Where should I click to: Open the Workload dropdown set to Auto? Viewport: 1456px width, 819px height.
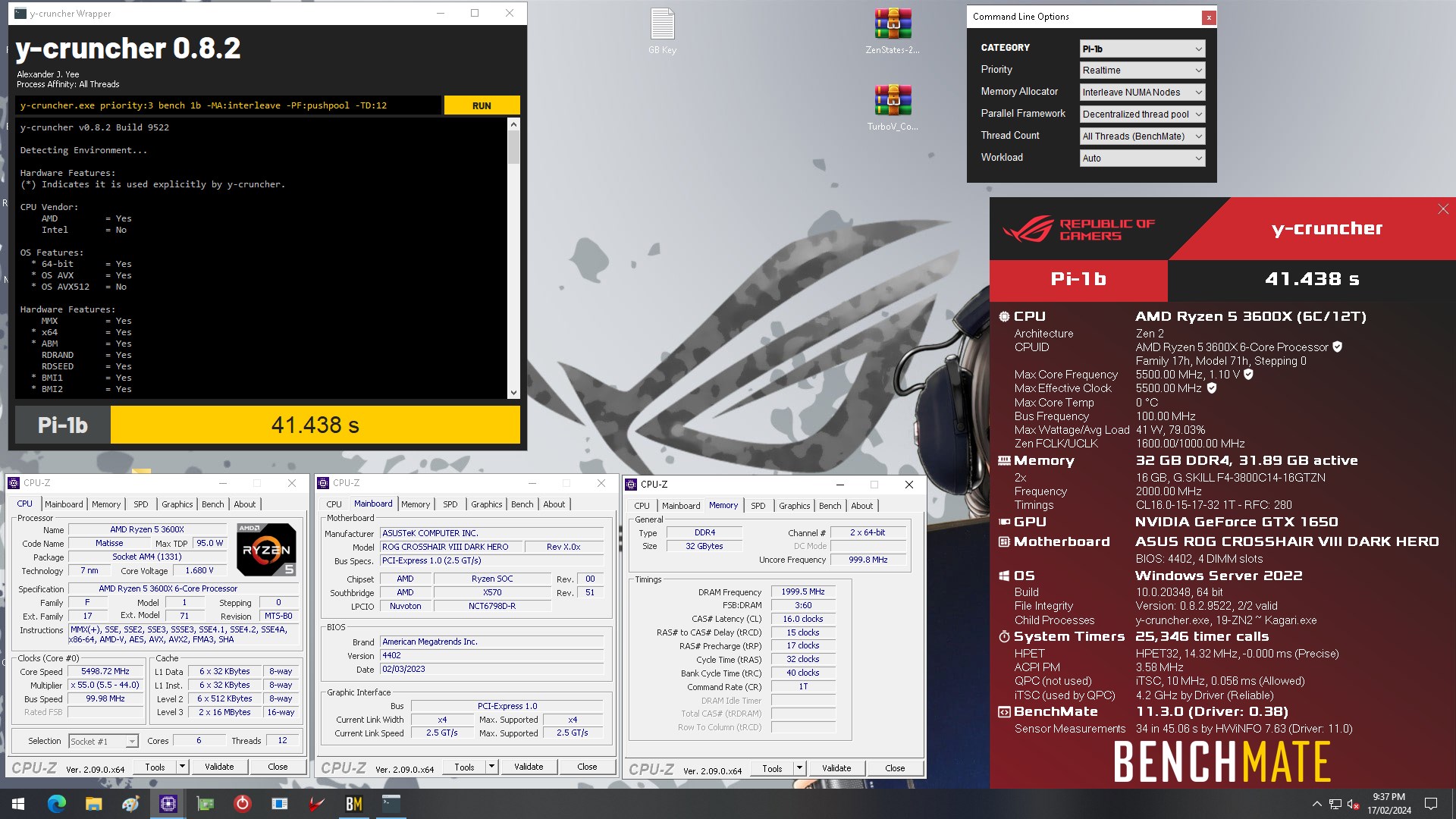[1142, 158]
